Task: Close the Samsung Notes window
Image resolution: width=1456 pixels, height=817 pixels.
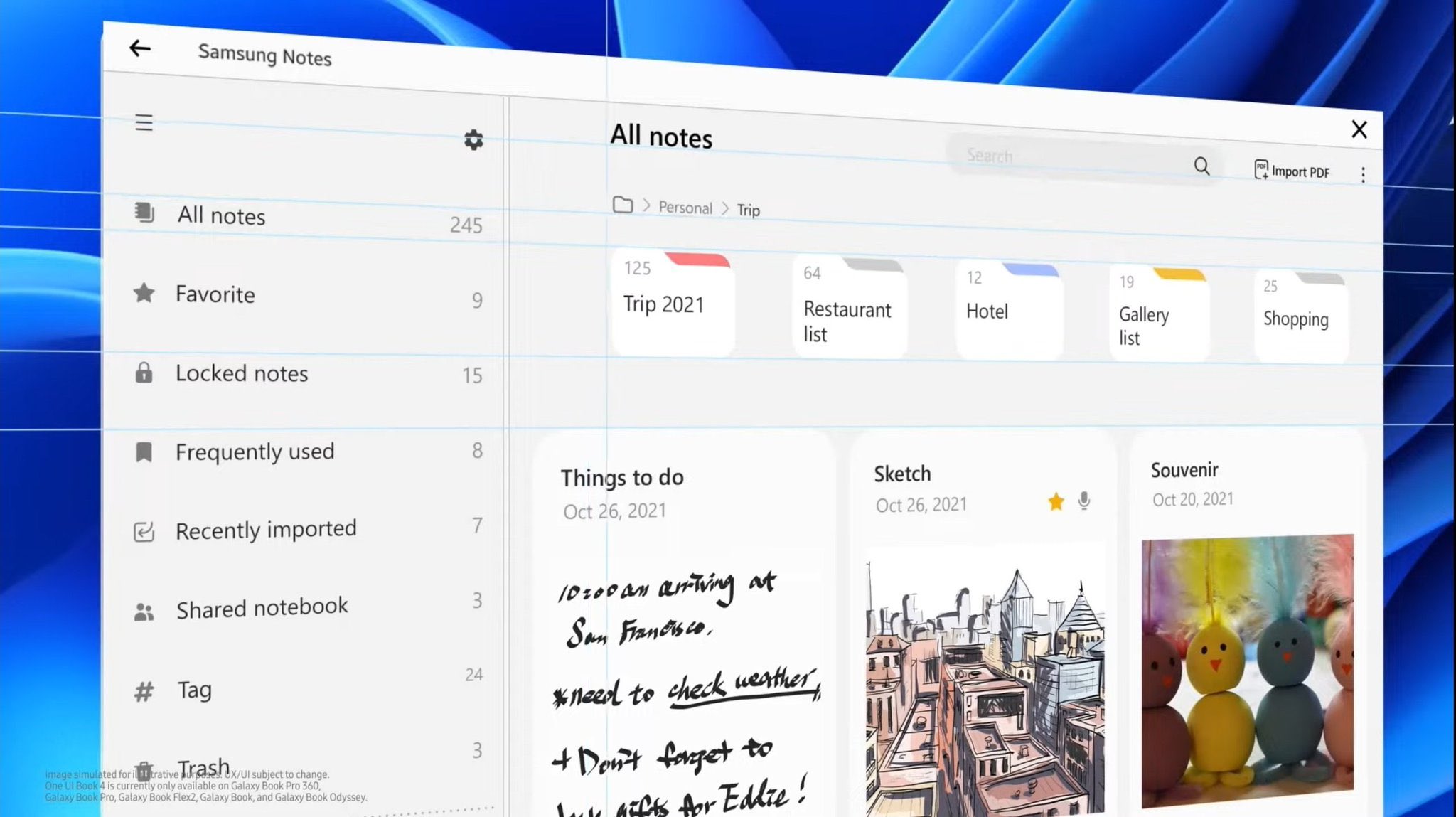Action: click(1359, 129)
